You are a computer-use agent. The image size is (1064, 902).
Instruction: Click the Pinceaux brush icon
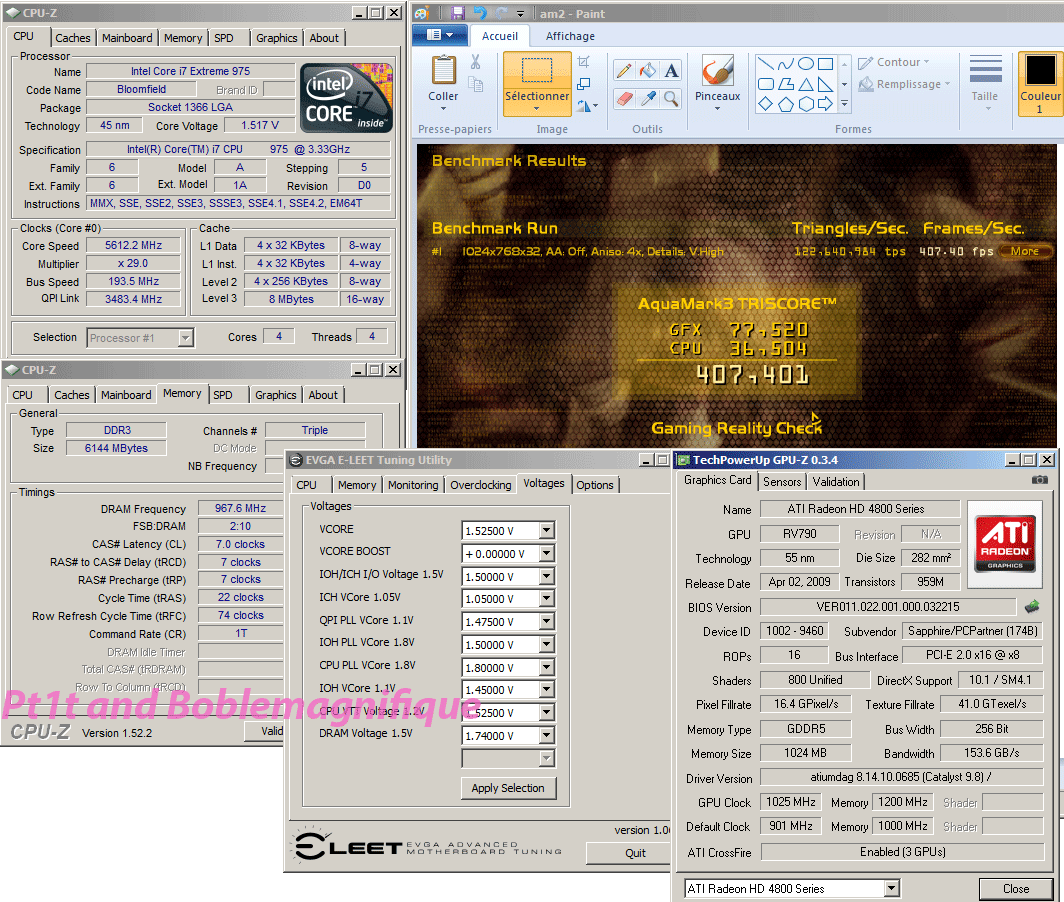pyautogui.click(x=717, y=70)
